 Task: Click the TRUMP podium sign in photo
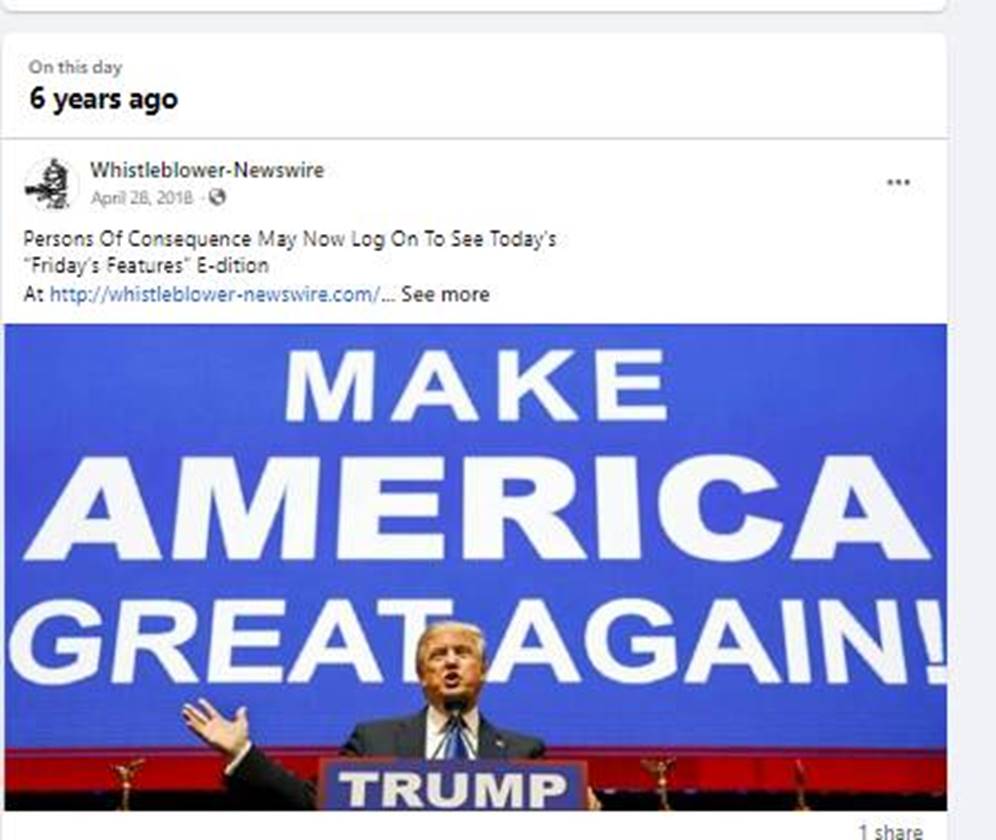pyautogui.click(x=452, y=786)
